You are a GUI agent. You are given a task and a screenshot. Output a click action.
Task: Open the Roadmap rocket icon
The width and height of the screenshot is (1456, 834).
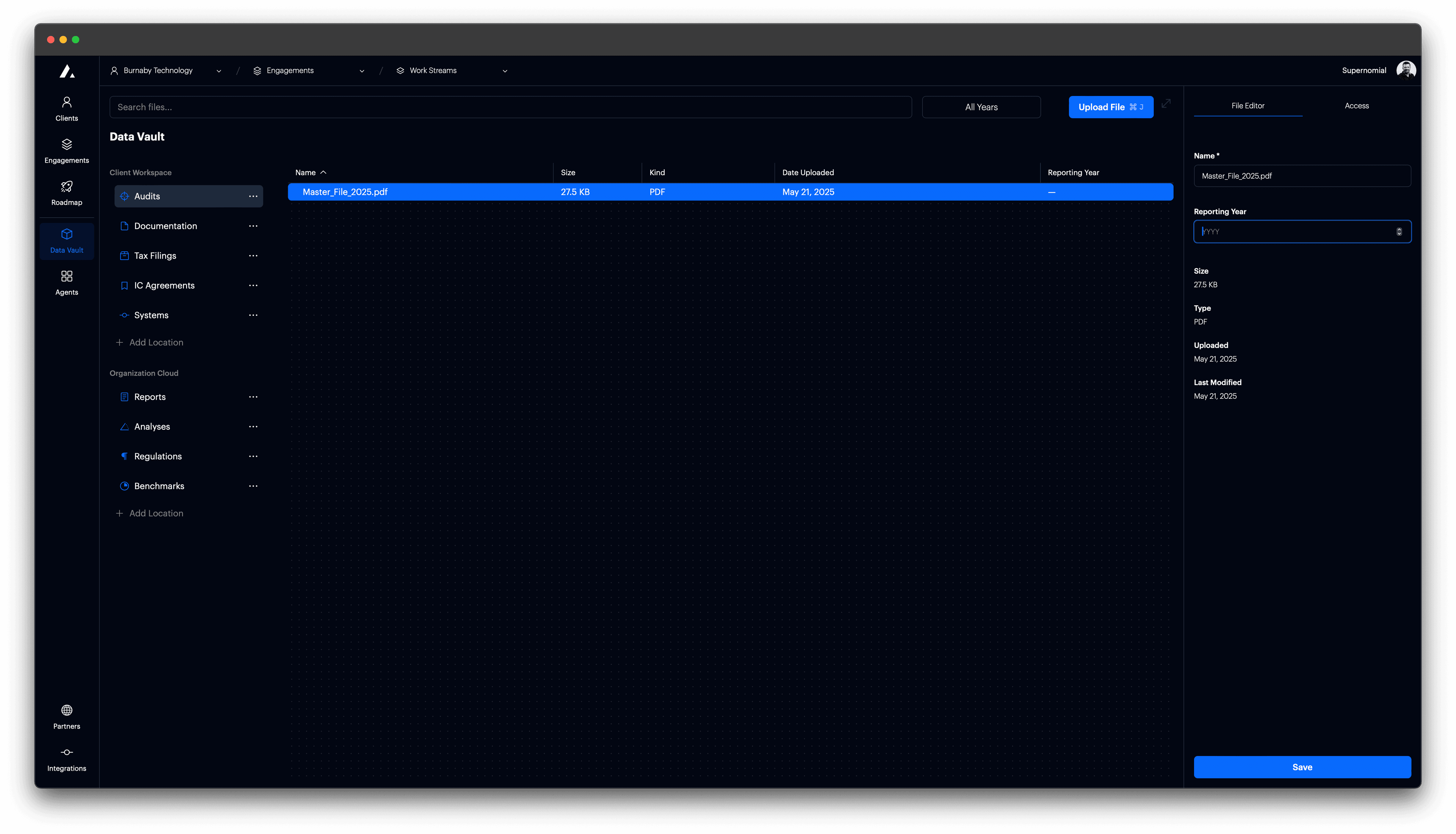point(66,193)
